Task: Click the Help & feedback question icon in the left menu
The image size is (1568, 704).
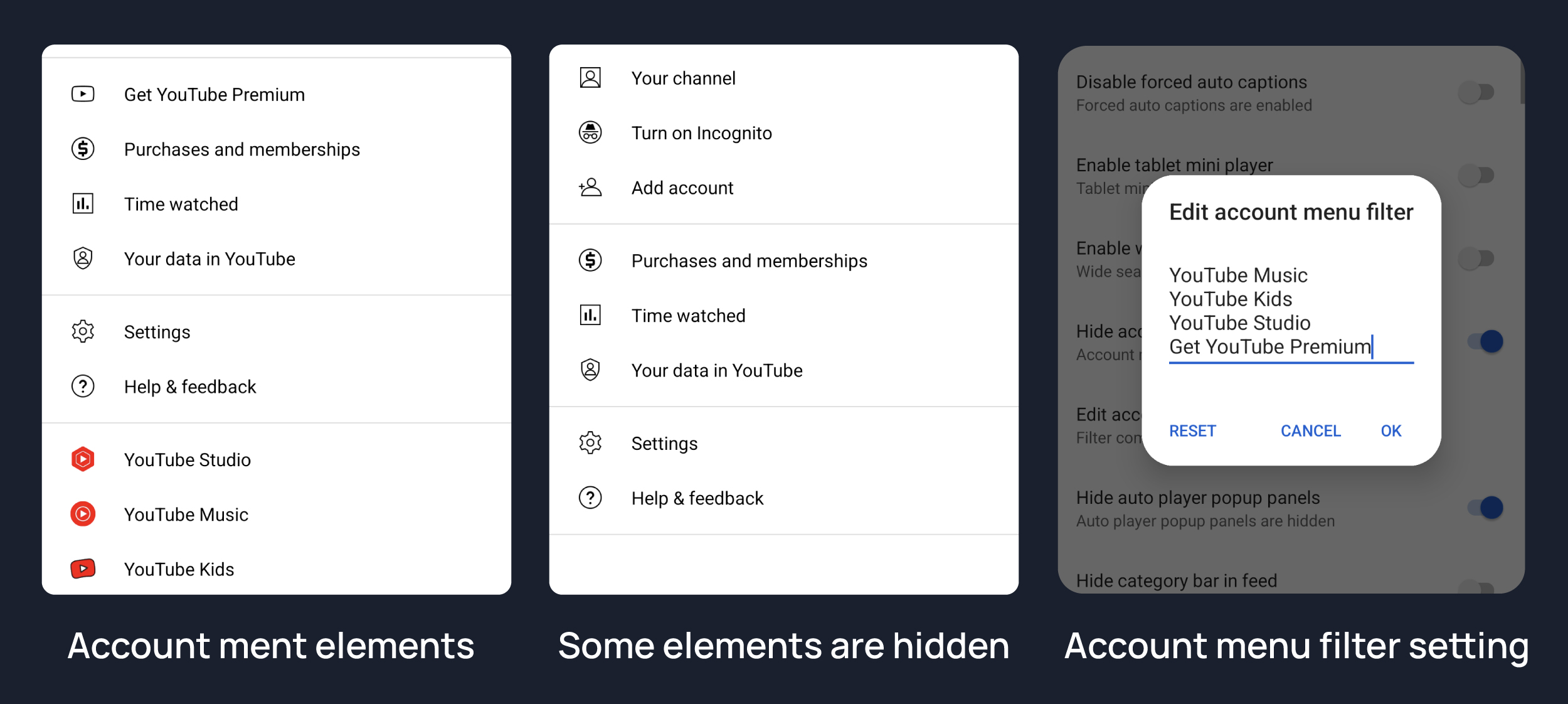Action: 83,387
